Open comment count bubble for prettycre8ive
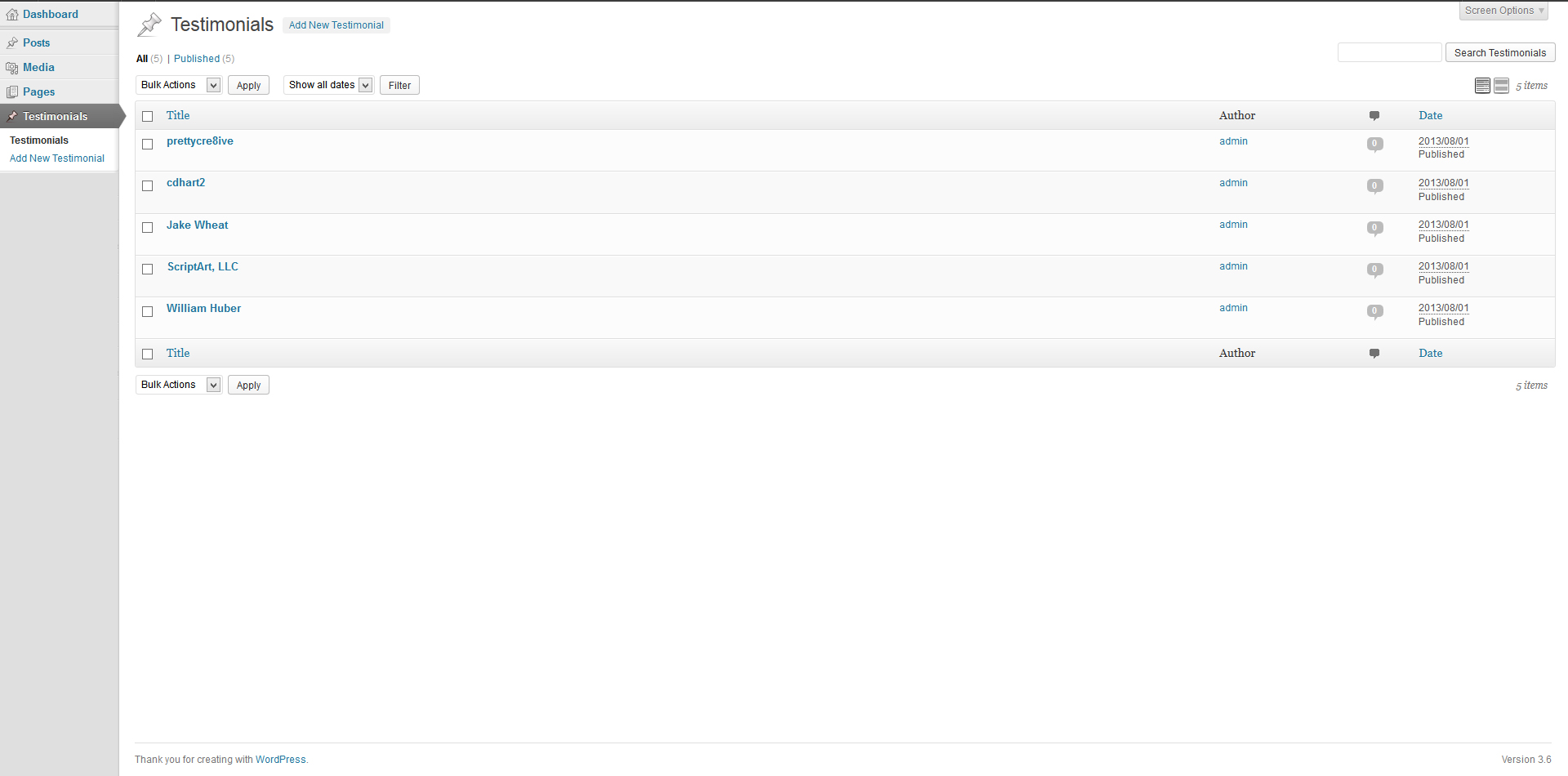Viewport: 1568px width, 776px height. coord(1374,144)
